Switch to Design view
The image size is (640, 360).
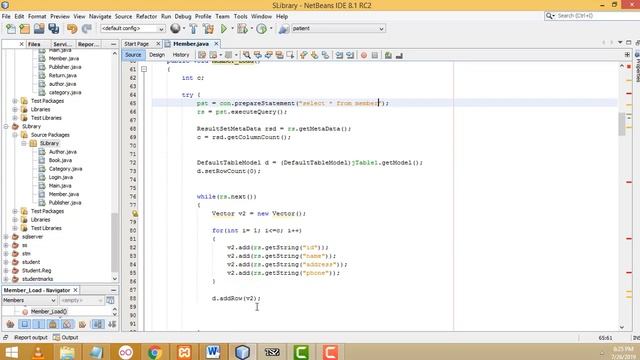[x=157, y=55]
